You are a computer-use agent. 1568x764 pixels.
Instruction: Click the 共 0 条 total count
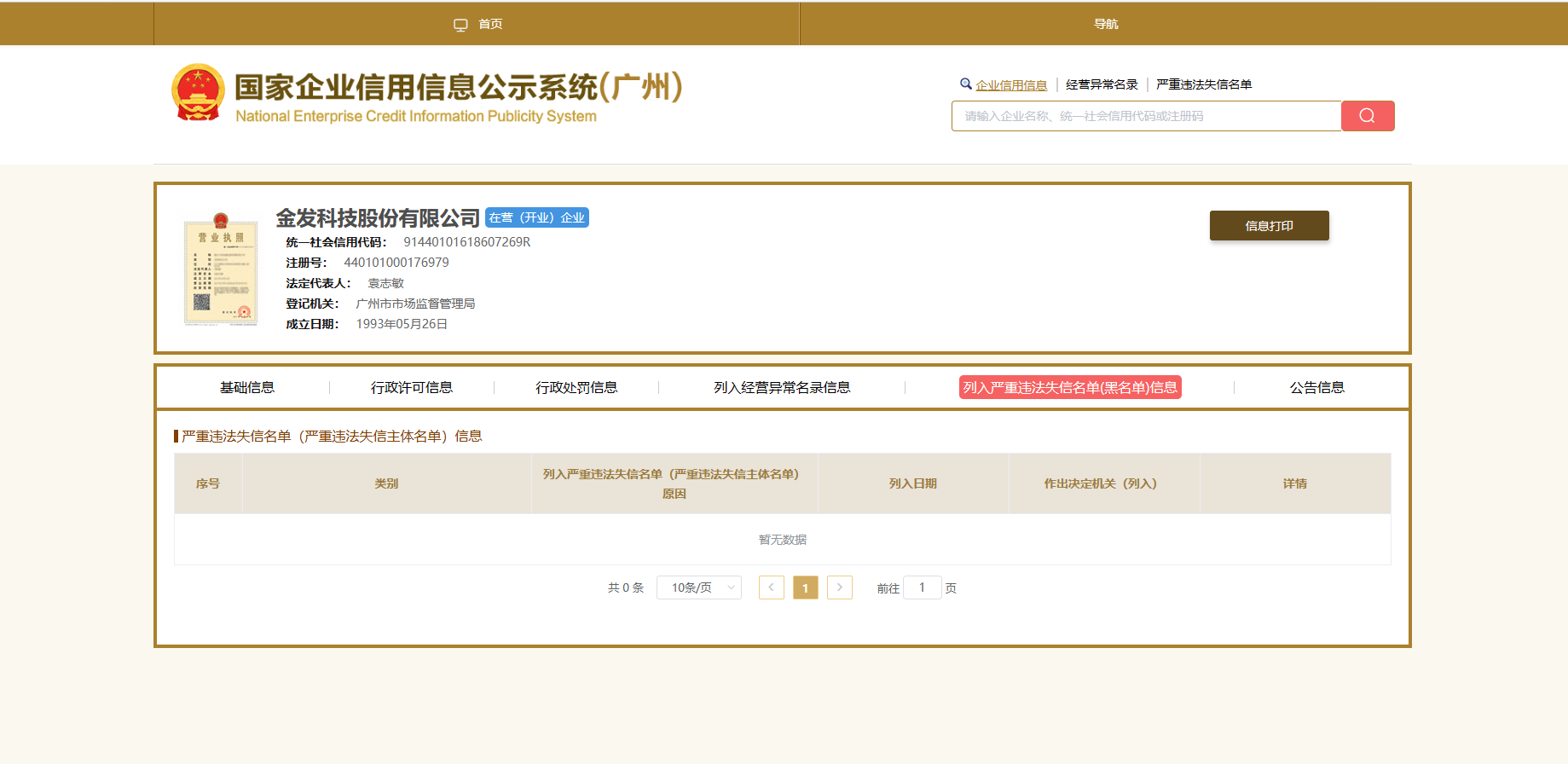626,587
